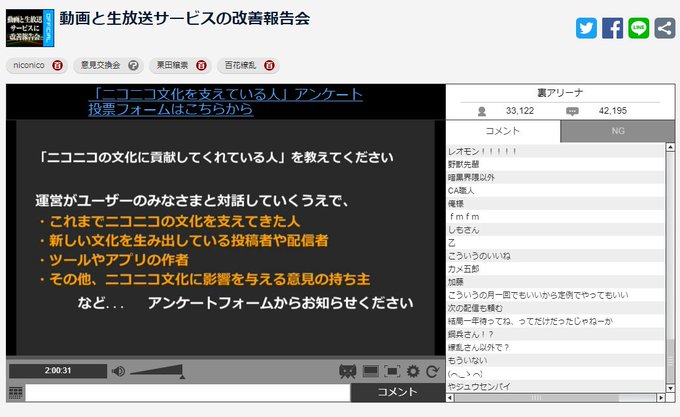Open dictionary icon of 栗田穣崇 tag
The width and height of the screenshot is (680, 417).
(201, 65)
